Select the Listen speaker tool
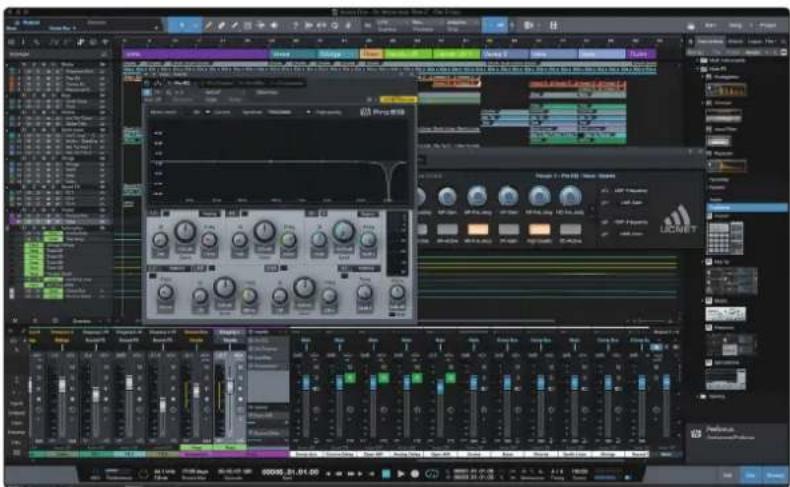Viewport: 790px width, 487px height. pos(274,25)
